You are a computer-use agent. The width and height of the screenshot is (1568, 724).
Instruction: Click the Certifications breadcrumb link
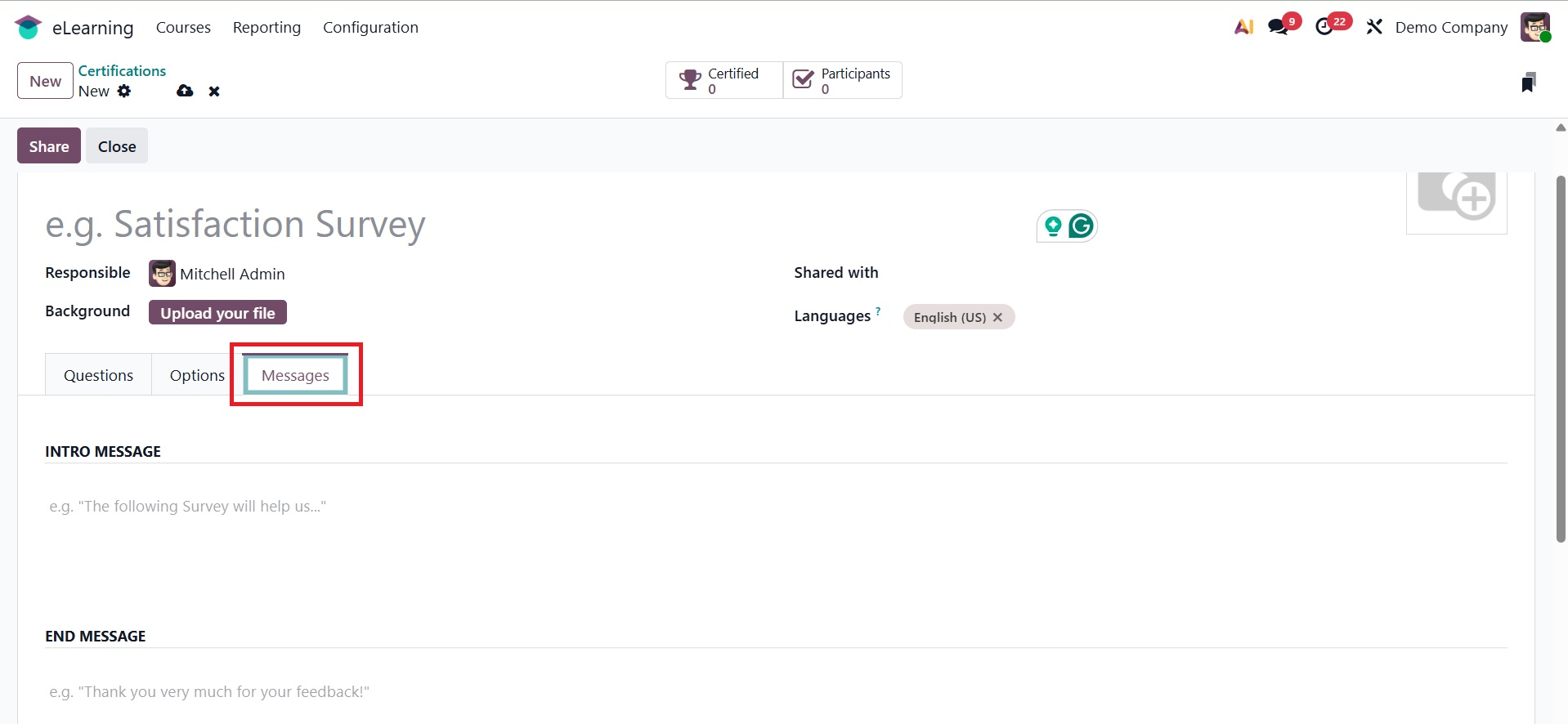coord(122,71)
